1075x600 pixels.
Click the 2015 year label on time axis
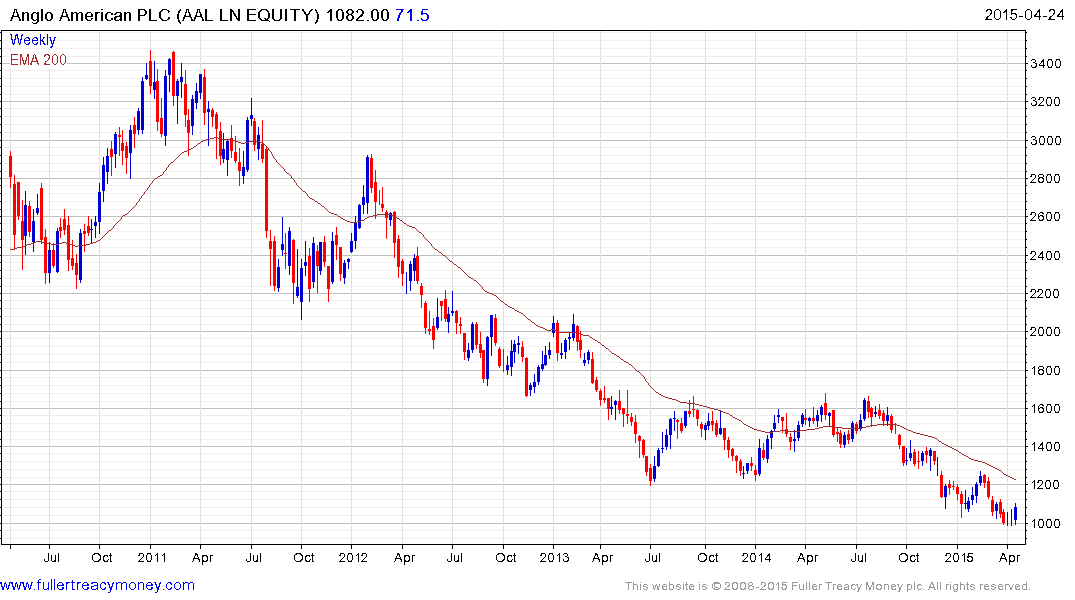(958, 557)
